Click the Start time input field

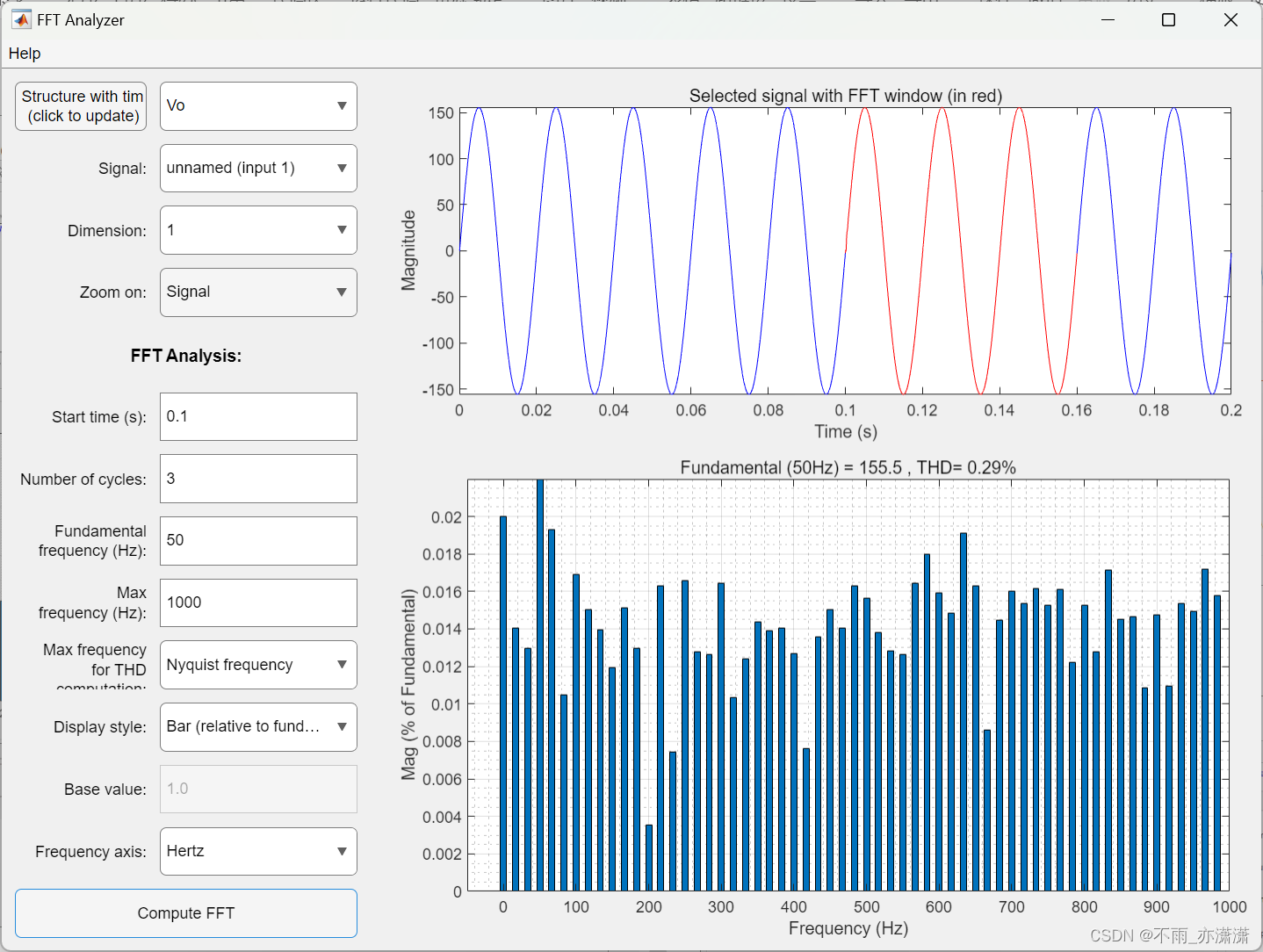[x=258, y=416]
